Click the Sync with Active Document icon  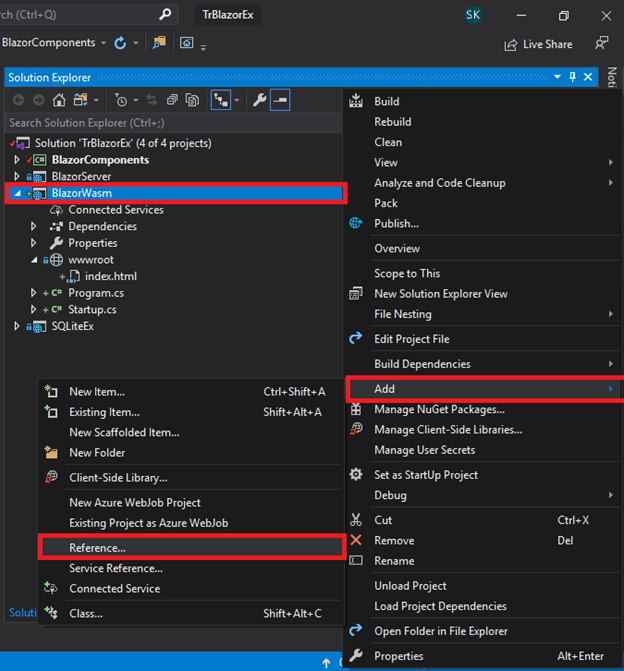(152, 100)
